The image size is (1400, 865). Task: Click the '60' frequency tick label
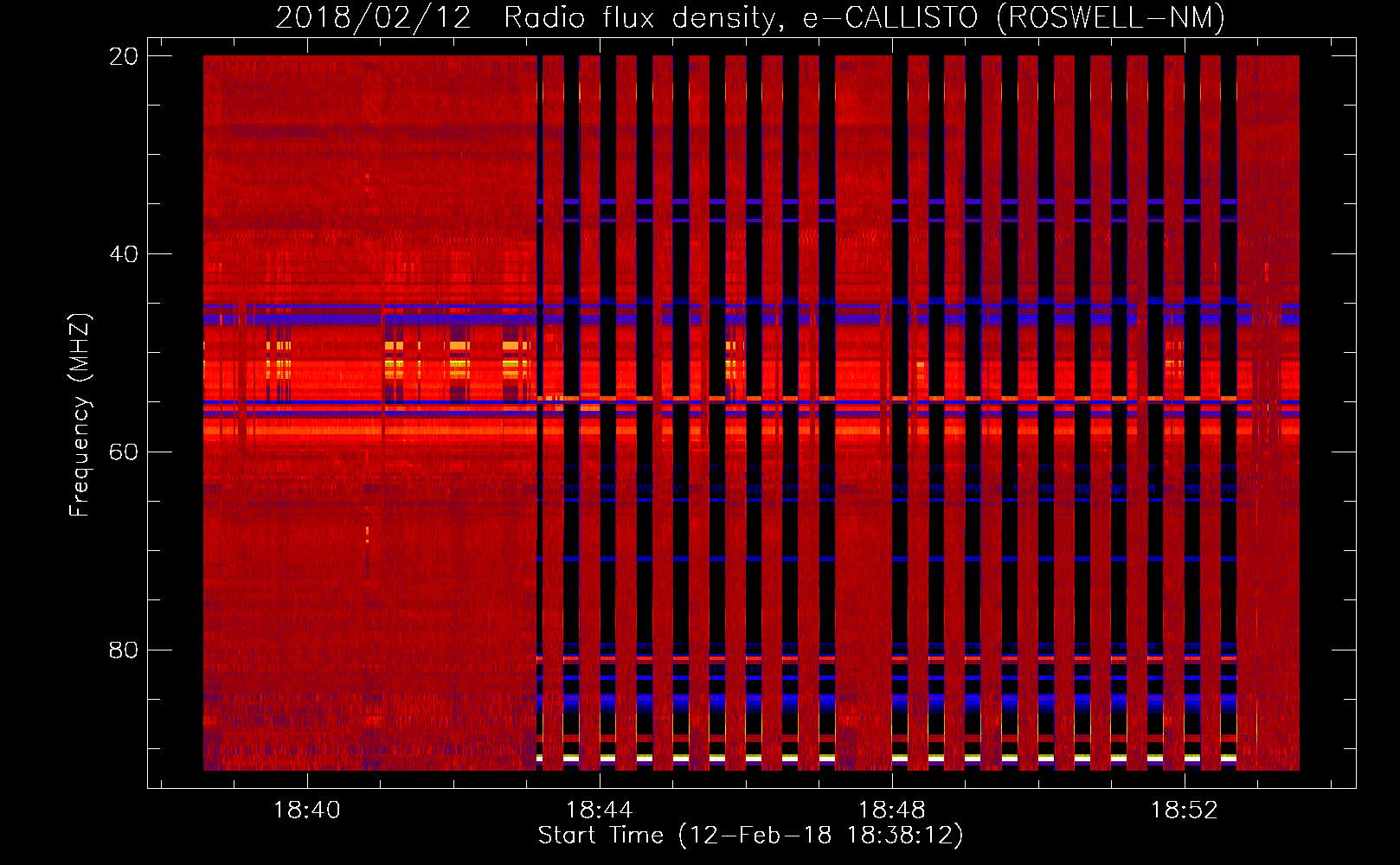tap(124, 452)
